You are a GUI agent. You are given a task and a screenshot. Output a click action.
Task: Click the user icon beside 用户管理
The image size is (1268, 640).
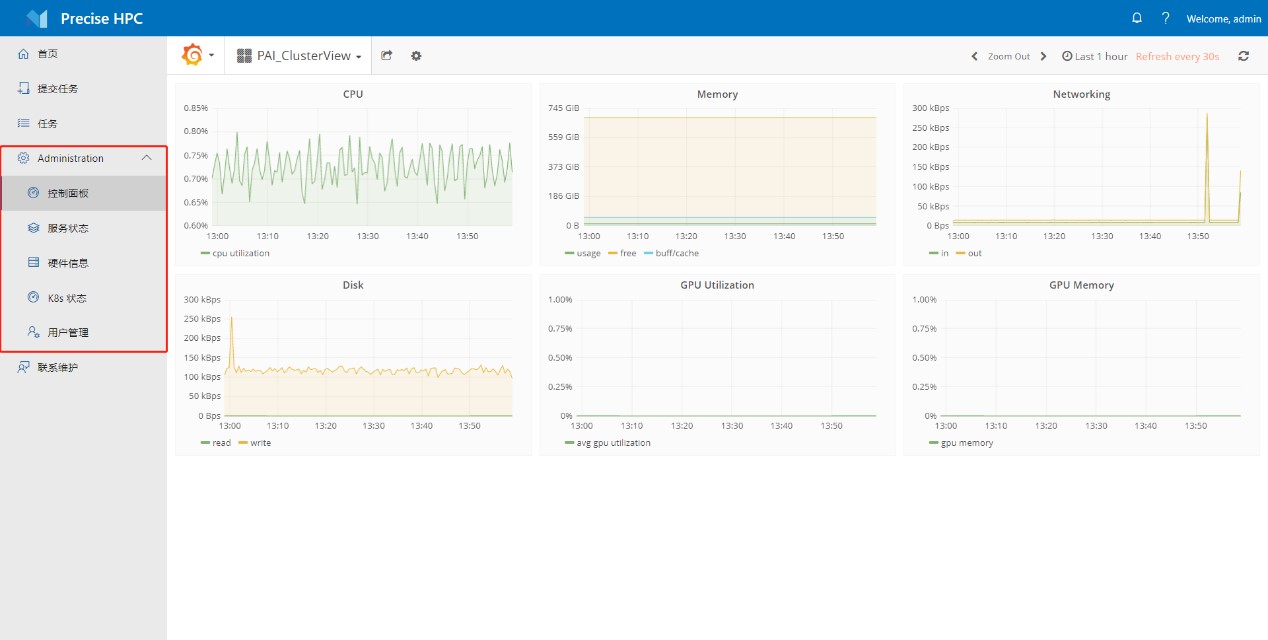coord(34,332)
